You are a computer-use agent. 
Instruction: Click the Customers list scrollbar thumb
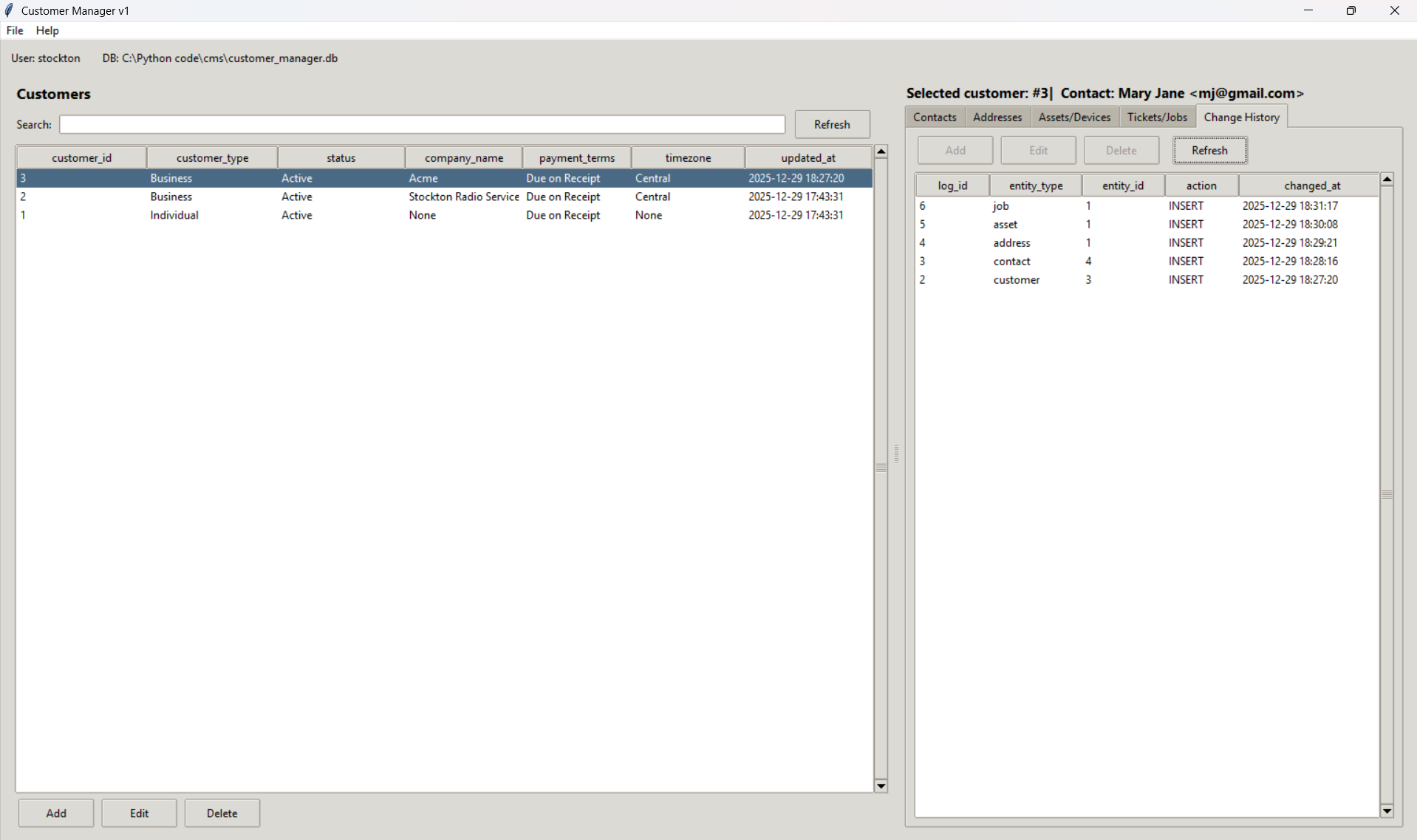point(881,468)
